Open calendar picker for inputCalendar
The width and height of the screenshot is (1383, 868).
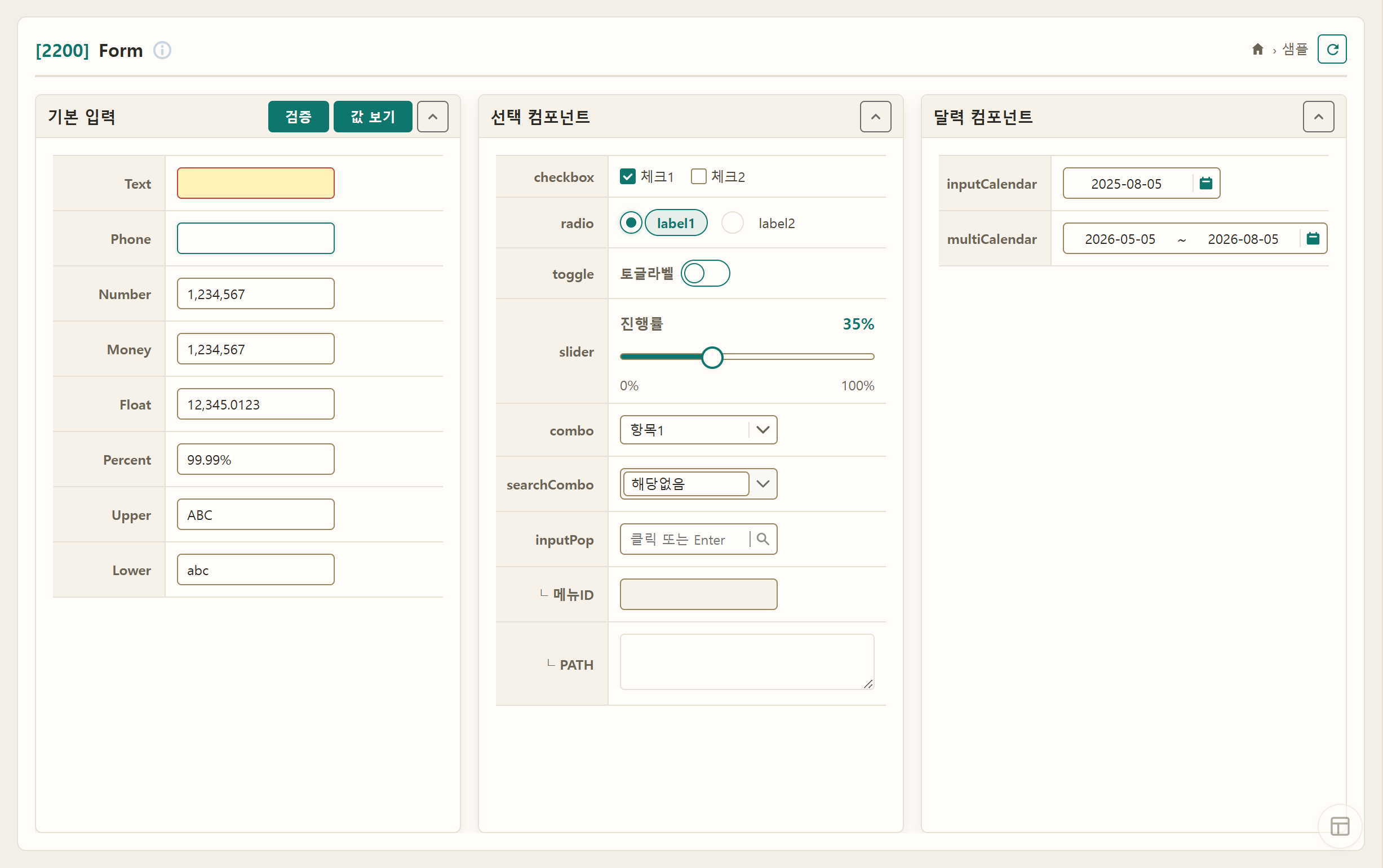(x=1205, y=183)
